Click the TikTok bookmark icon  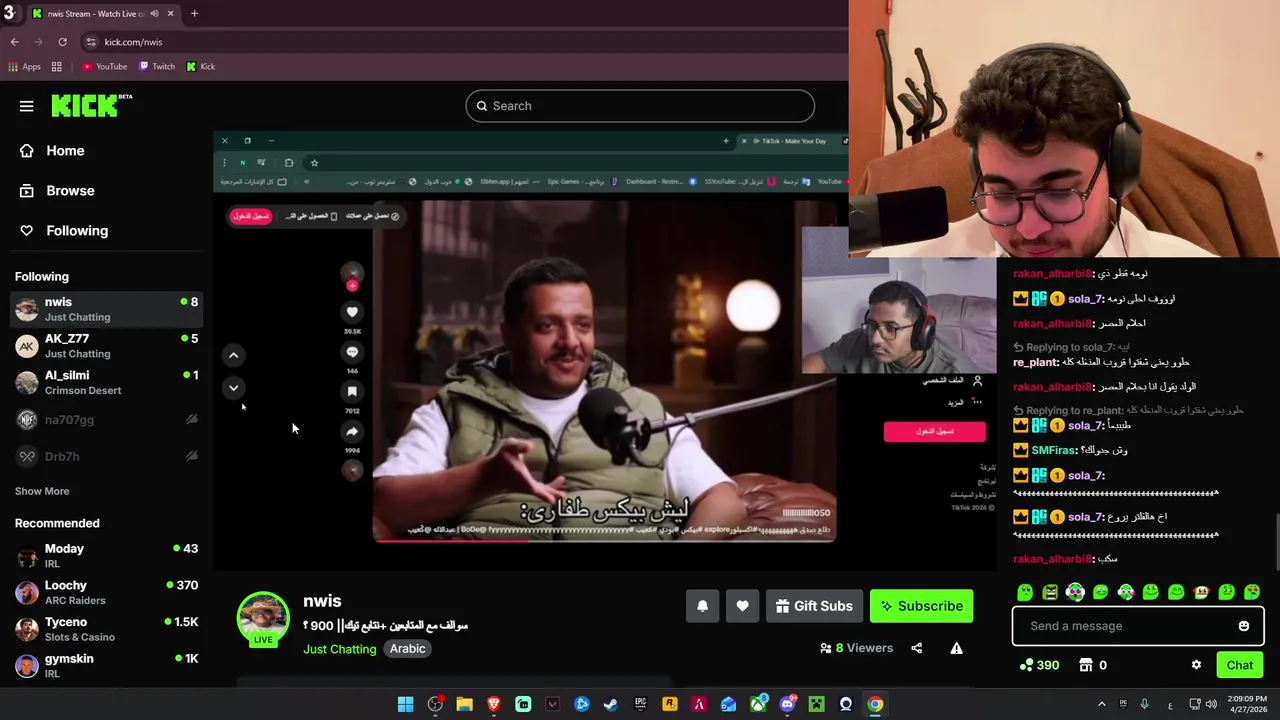pyautogui.click(x=352, y=392)
